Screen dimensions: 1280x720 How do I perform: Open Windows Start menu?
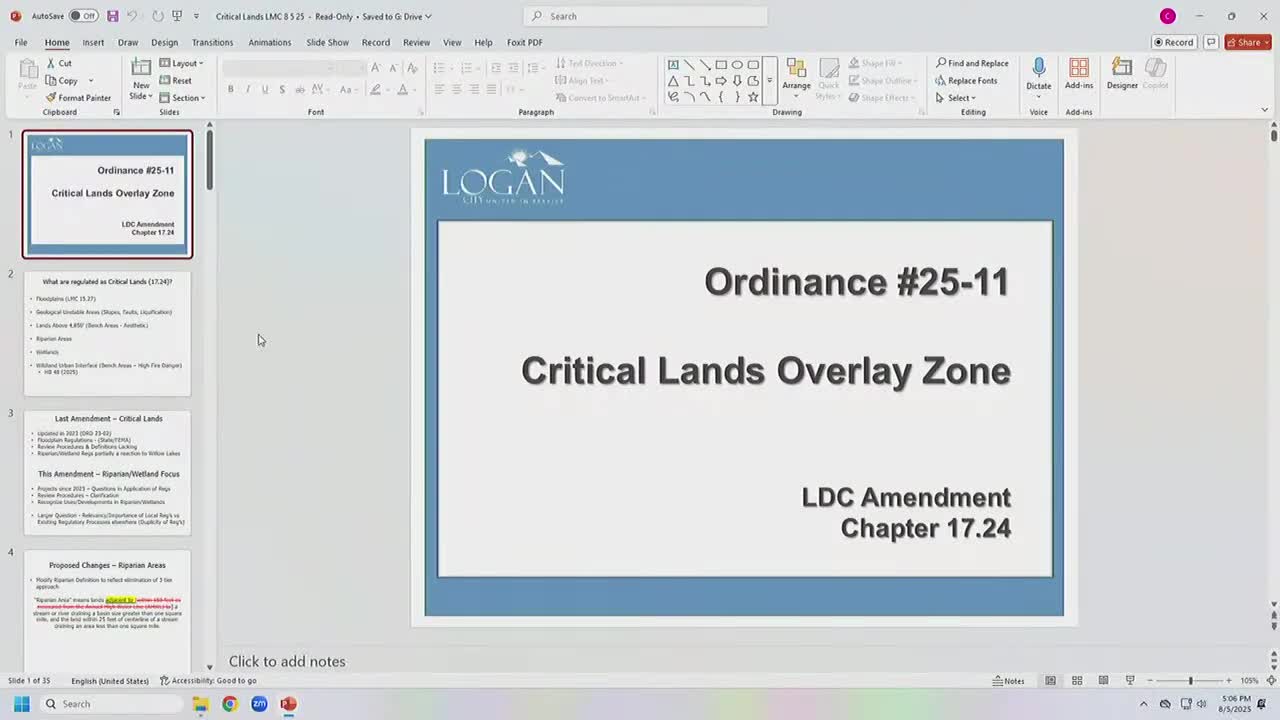21,704
